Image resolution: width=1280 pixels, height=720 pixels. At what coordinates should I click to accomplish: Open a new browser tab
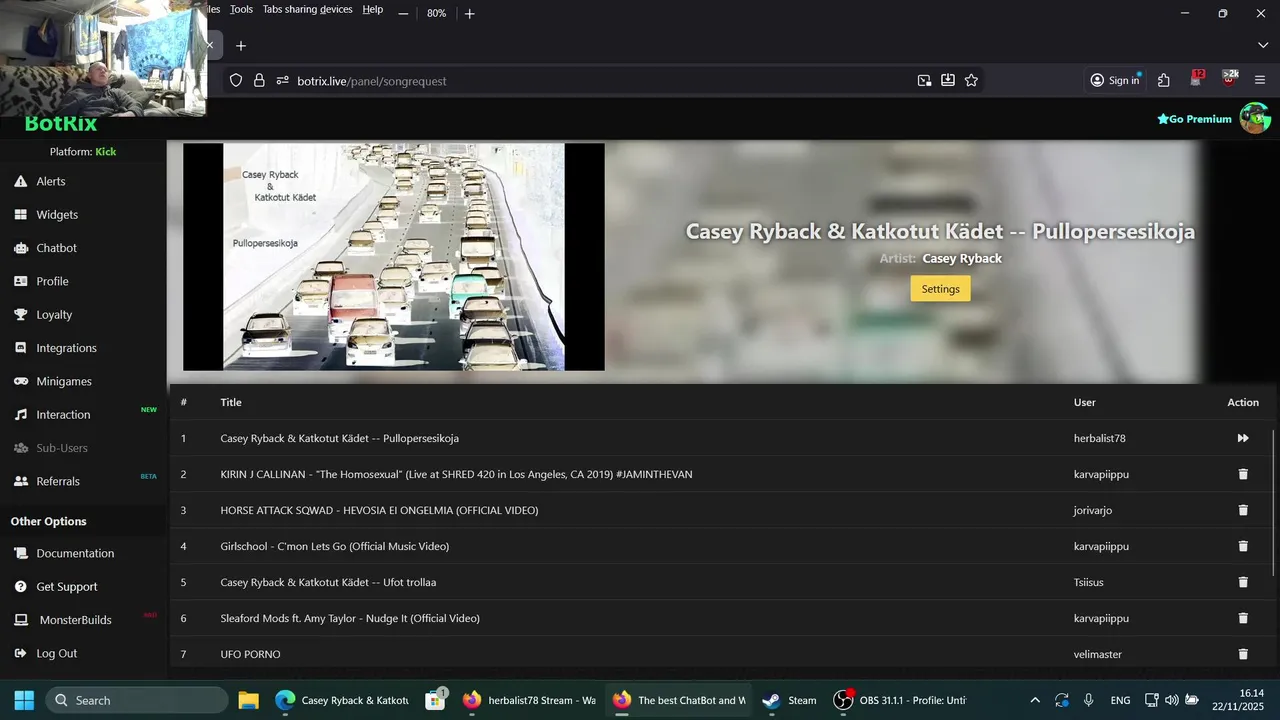[240, 45]
